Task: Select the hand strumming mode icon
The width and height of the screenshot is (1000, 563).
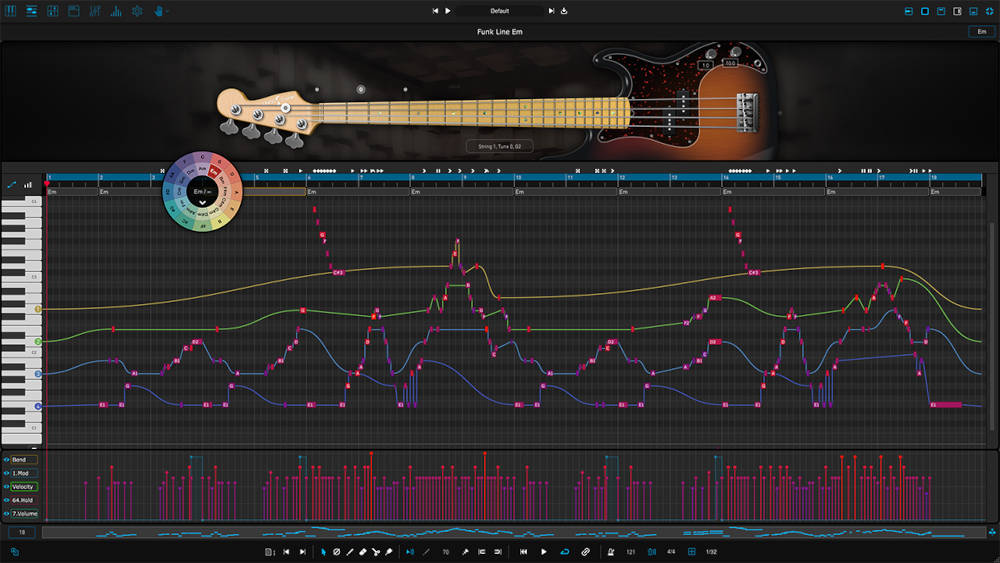Action: 159,11
